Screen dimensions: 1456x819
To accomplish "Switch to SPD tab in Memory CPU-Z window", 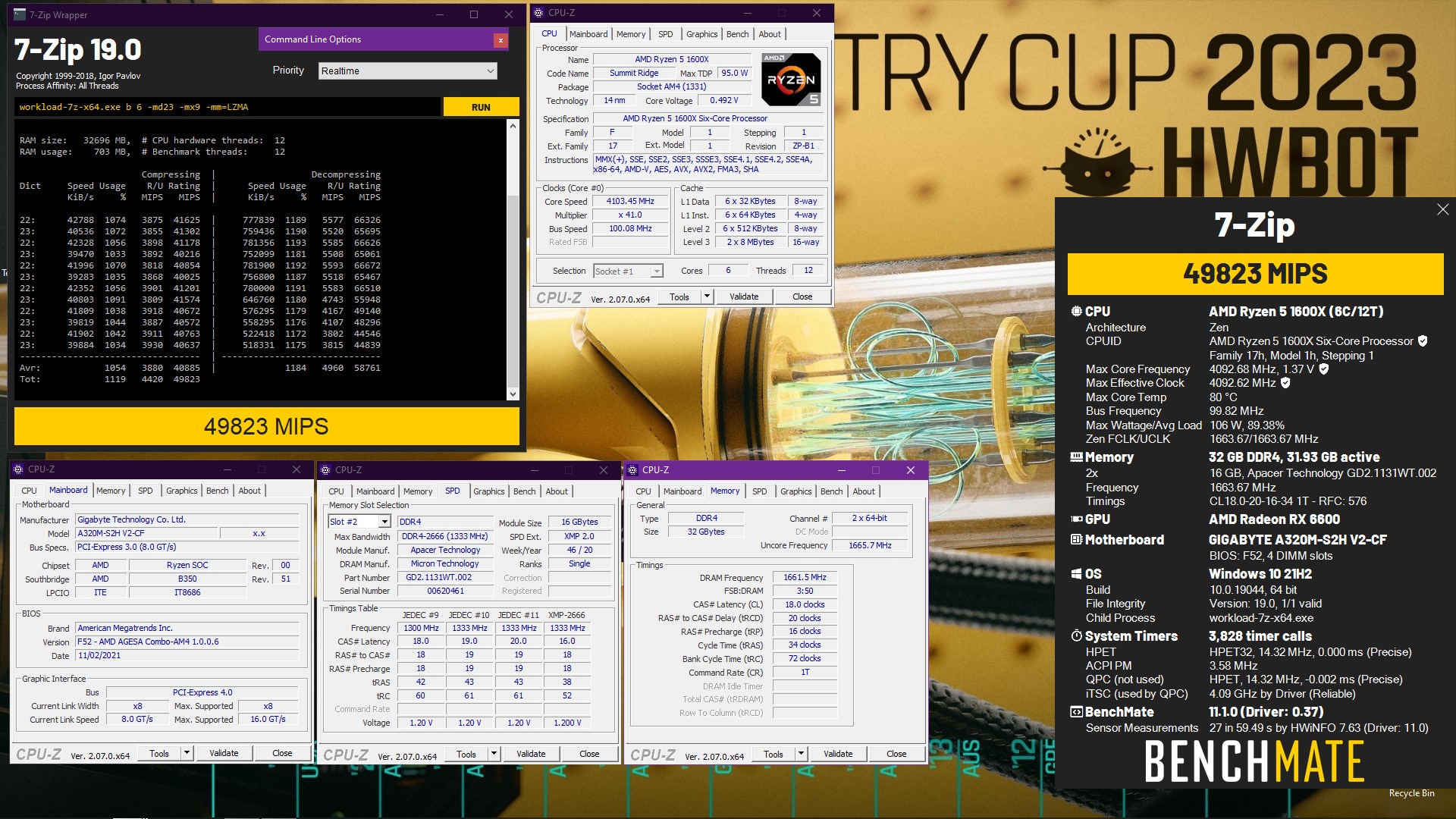I will [x=759, y=491].
